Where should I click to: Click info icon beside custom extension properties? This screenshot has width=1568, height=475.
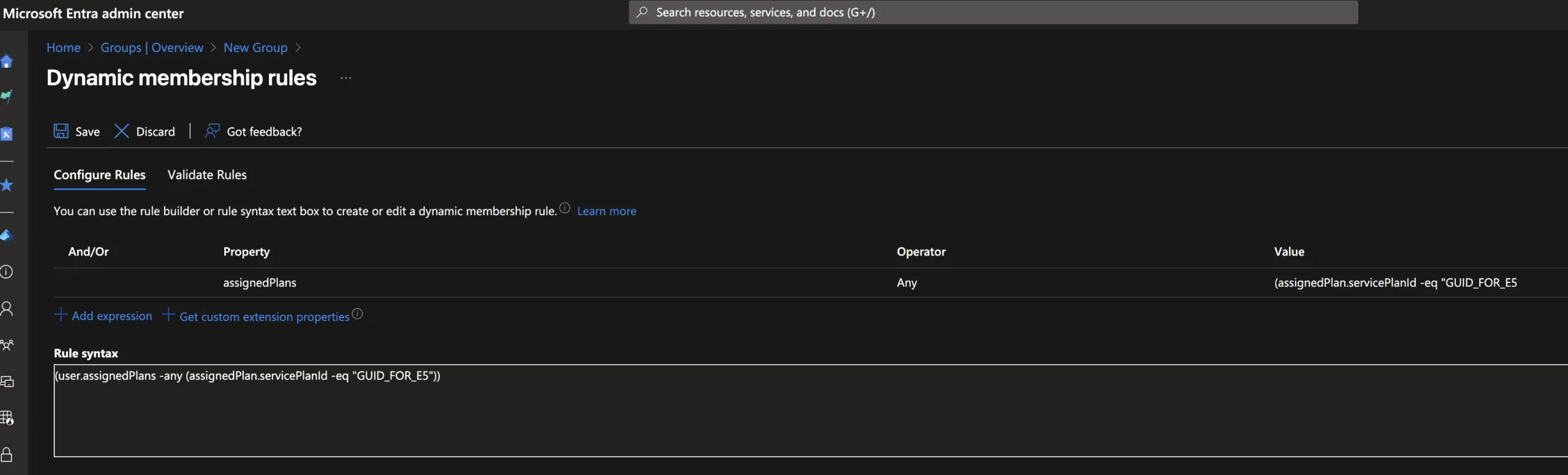(358, 314)
